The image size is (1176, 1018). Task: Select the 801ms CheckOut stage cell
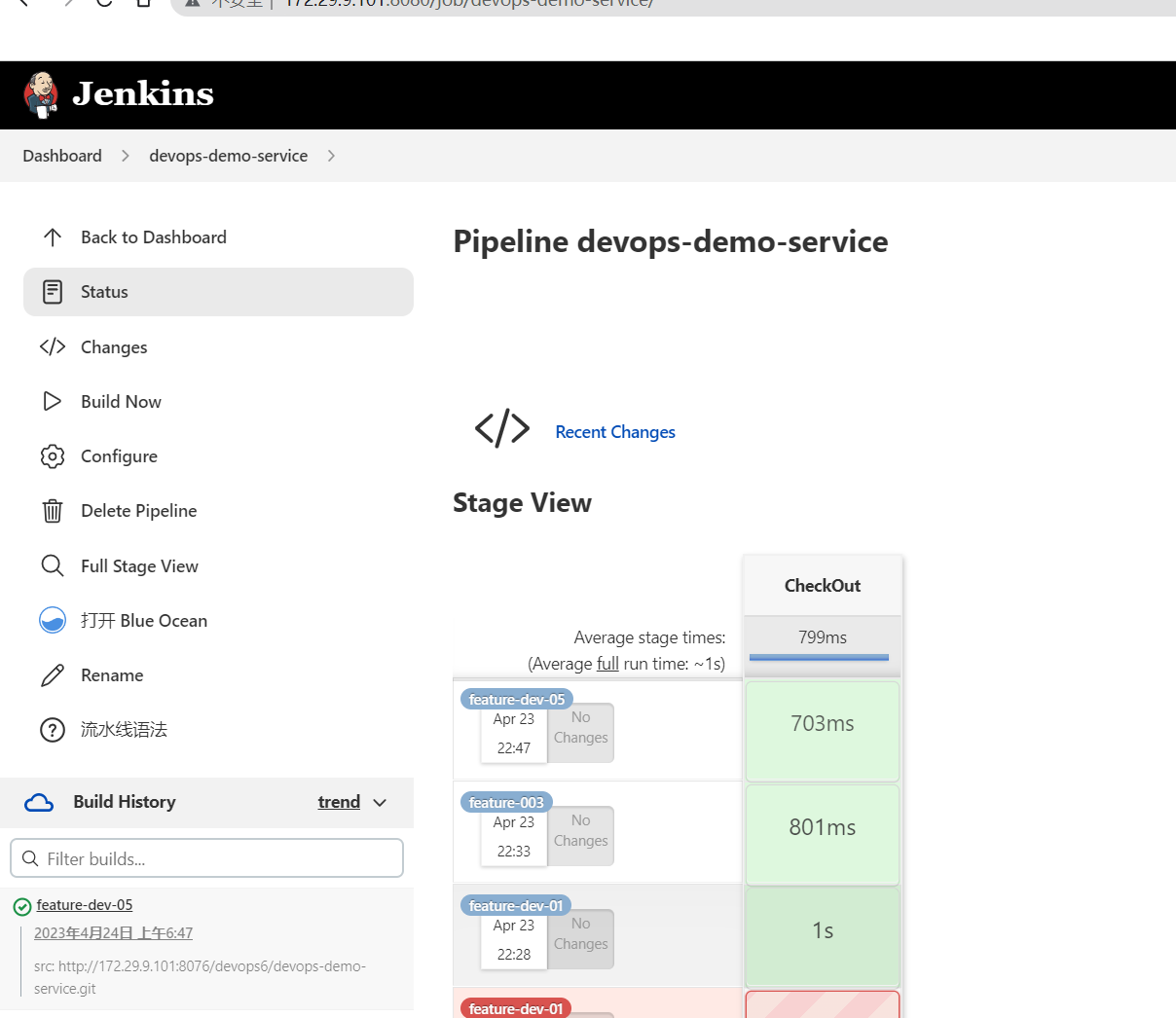coord(823,834)
